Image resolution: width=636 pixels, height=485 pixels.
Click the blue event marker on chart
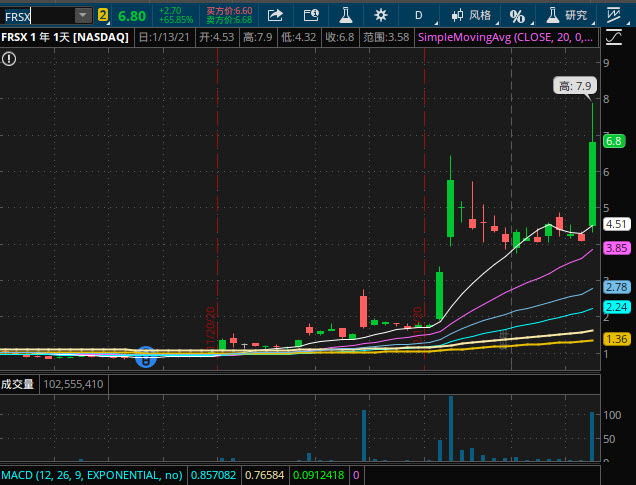pyautogui.click(x=146, y=357)
